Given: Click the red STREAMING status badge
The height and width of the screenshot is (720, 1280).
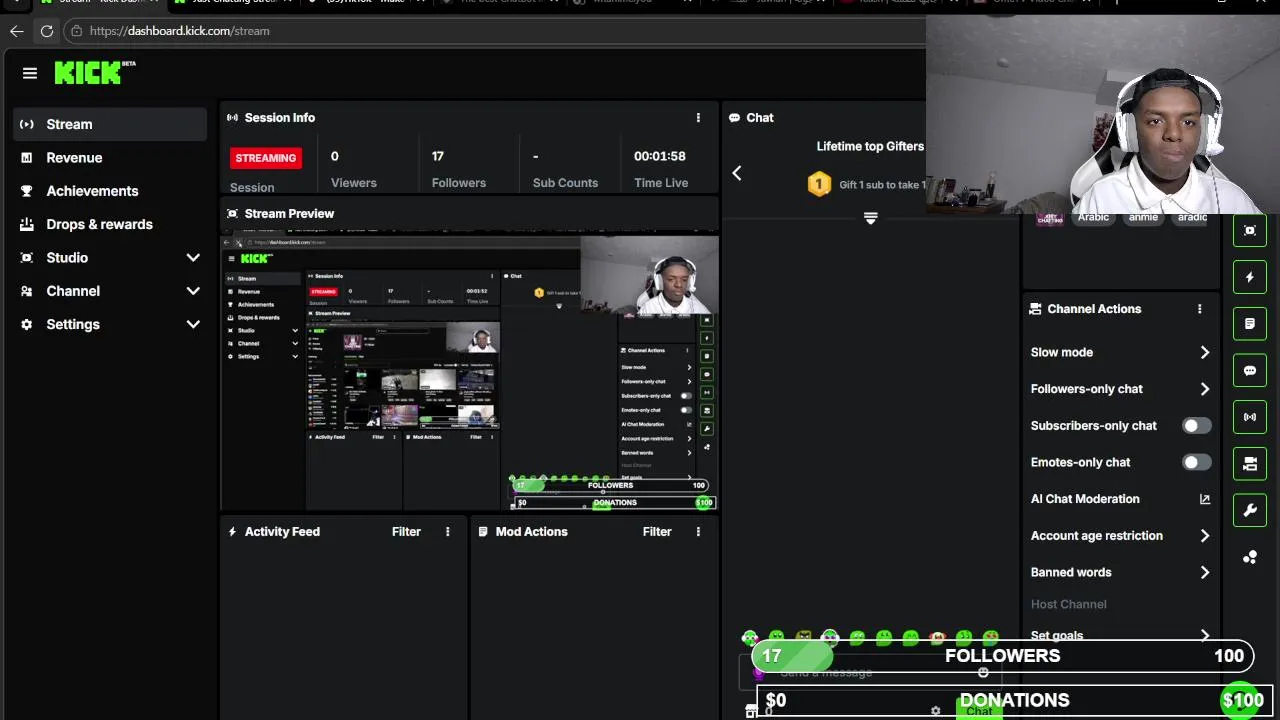Looking at the screenshot, I should (x=266, y=158).
